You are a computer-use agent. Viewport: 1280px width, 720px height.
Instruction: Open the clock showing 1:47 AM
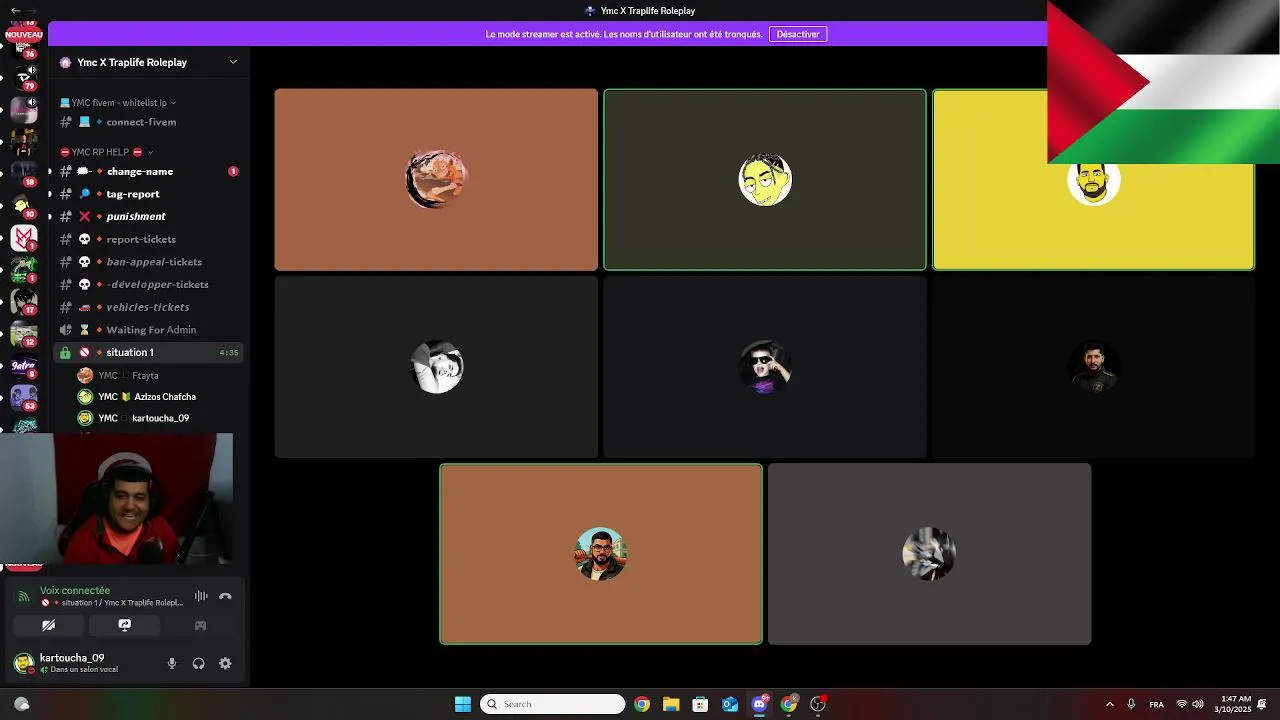coord(1233,704)
